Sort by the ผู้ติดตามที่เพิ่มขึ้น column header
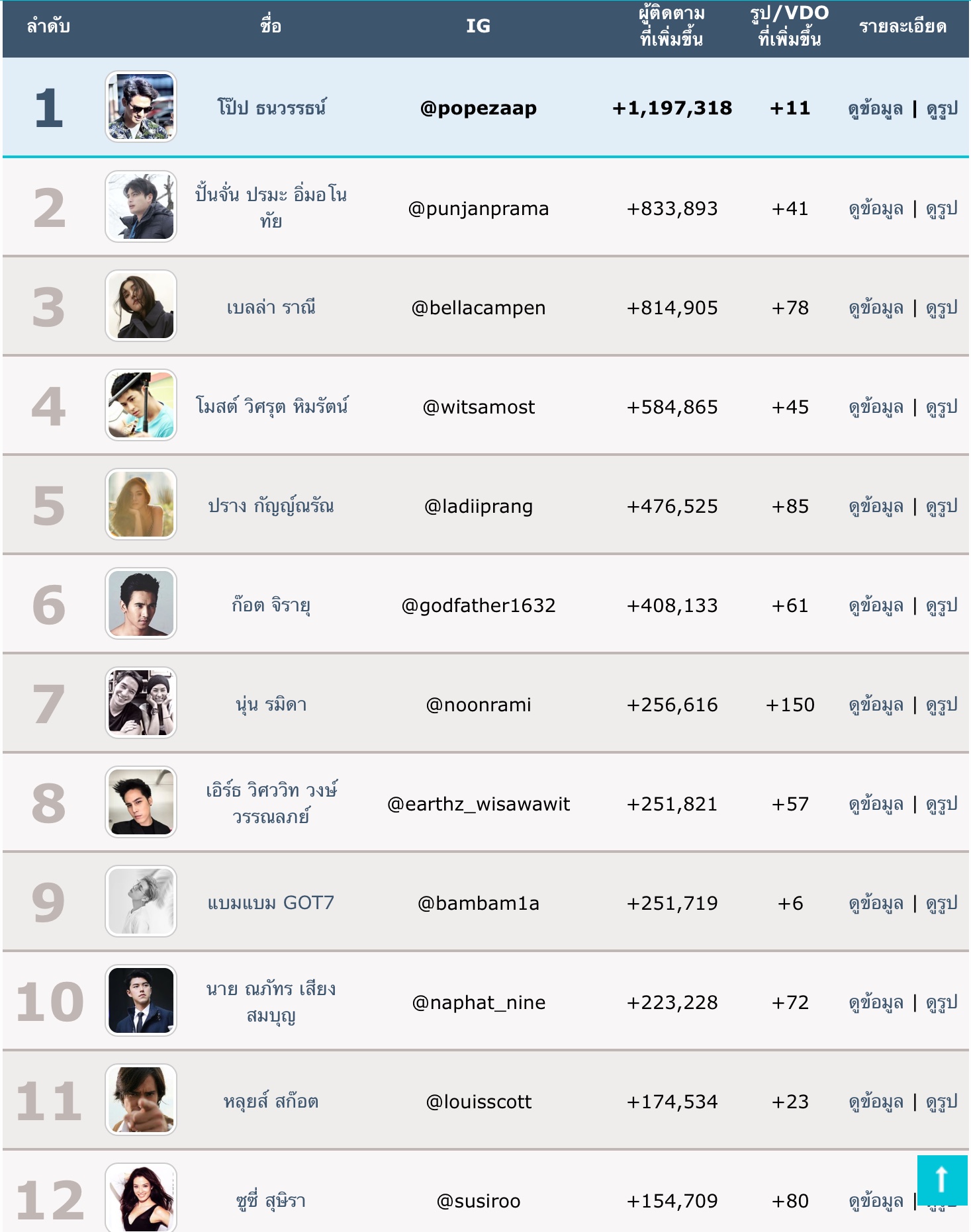 tap(672, 26)
